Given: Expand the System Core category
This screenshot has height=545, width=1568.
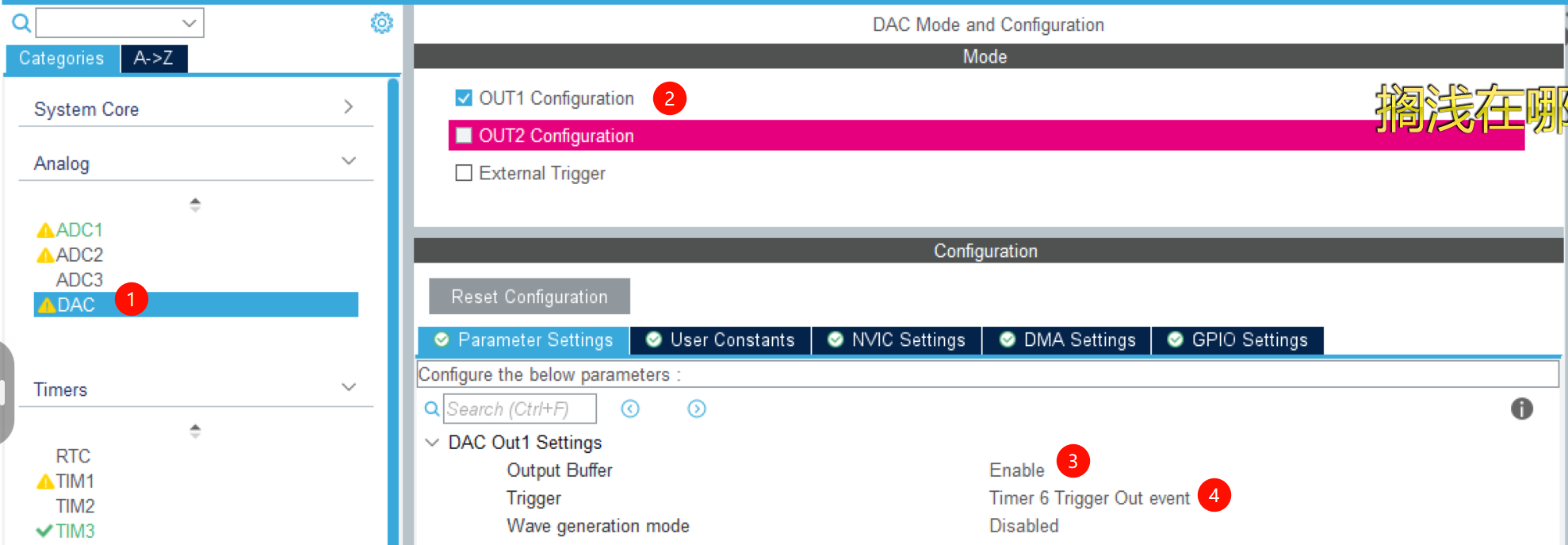Looking at the screenshot, I should pos(348,107).
